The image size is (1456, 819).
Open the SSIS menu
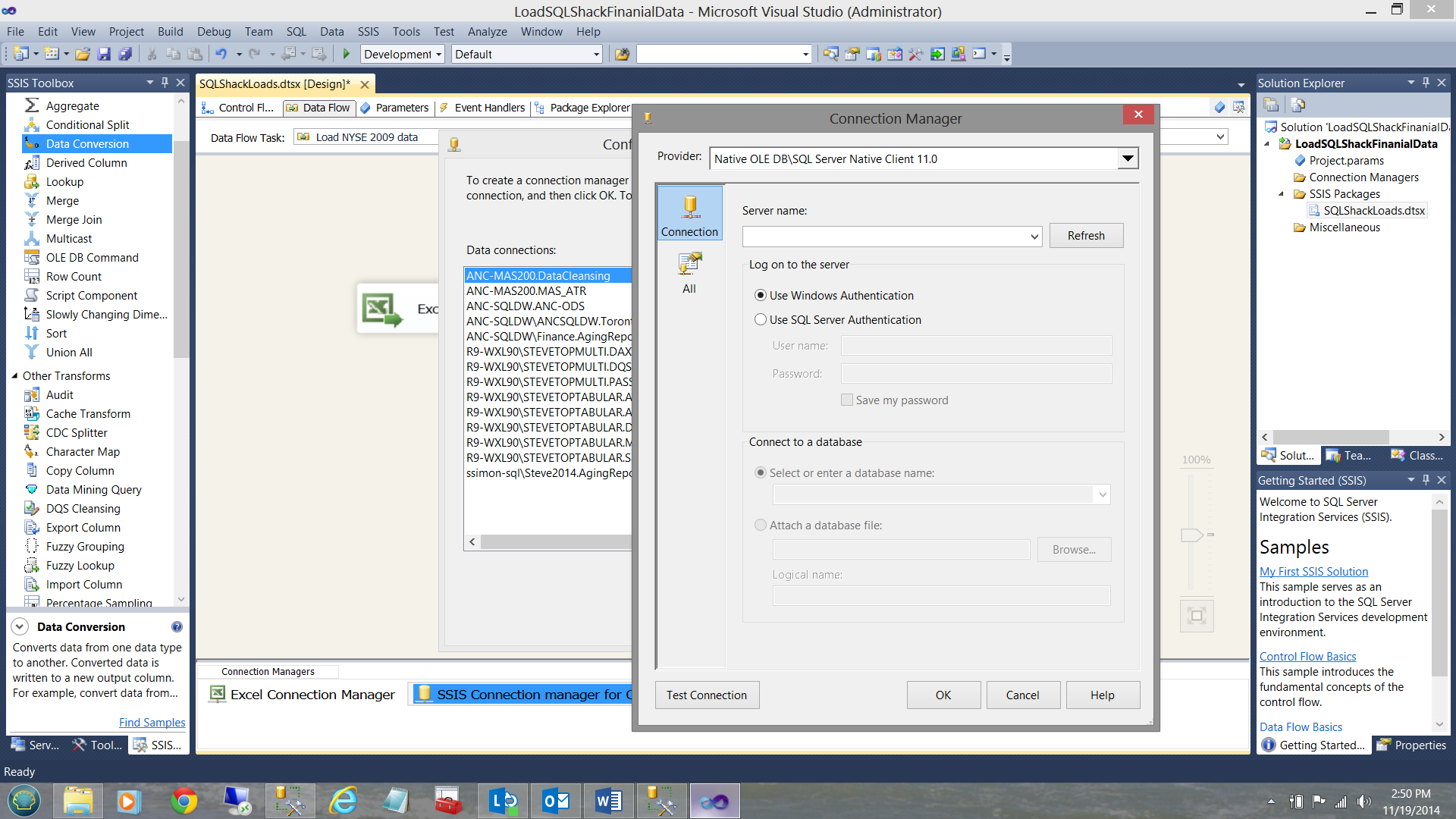368,31
